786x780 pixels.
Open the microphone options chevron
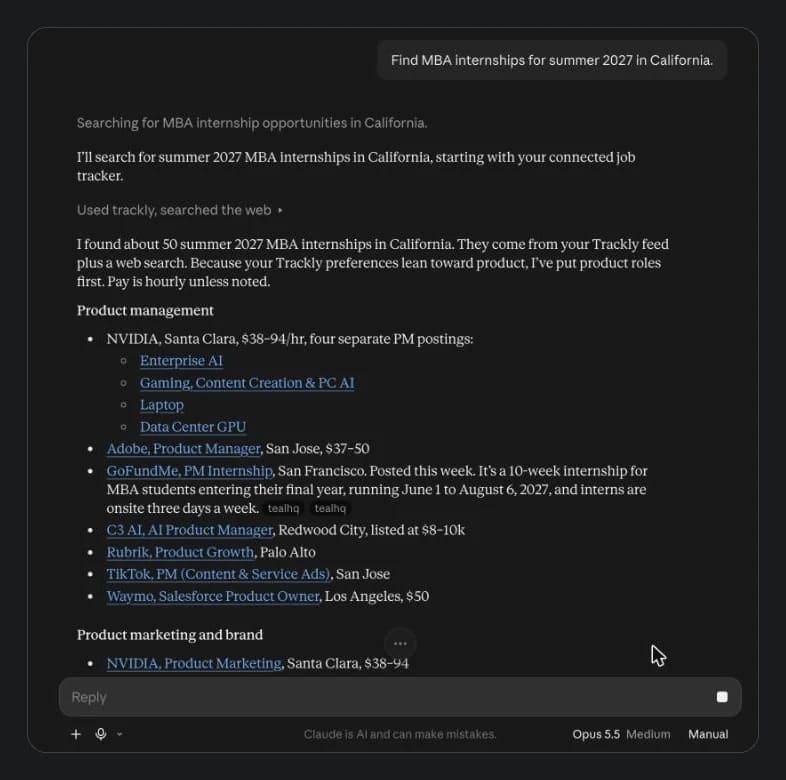tap(119, 734)
